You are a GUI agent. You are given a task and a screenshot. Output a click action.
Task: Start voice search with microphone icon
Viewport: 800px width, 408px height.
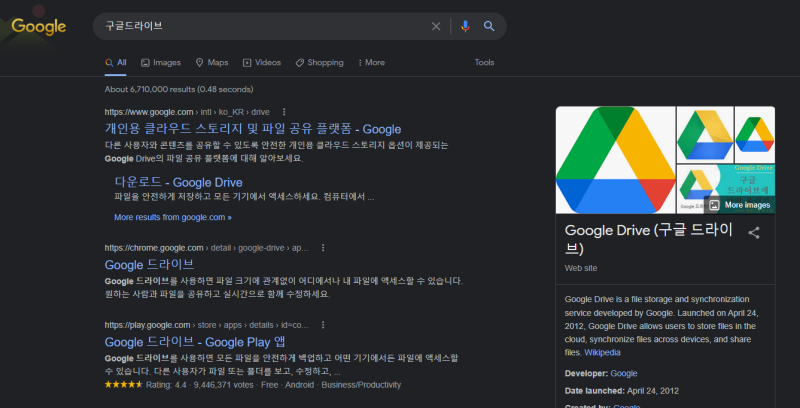[x=465, y=26]
